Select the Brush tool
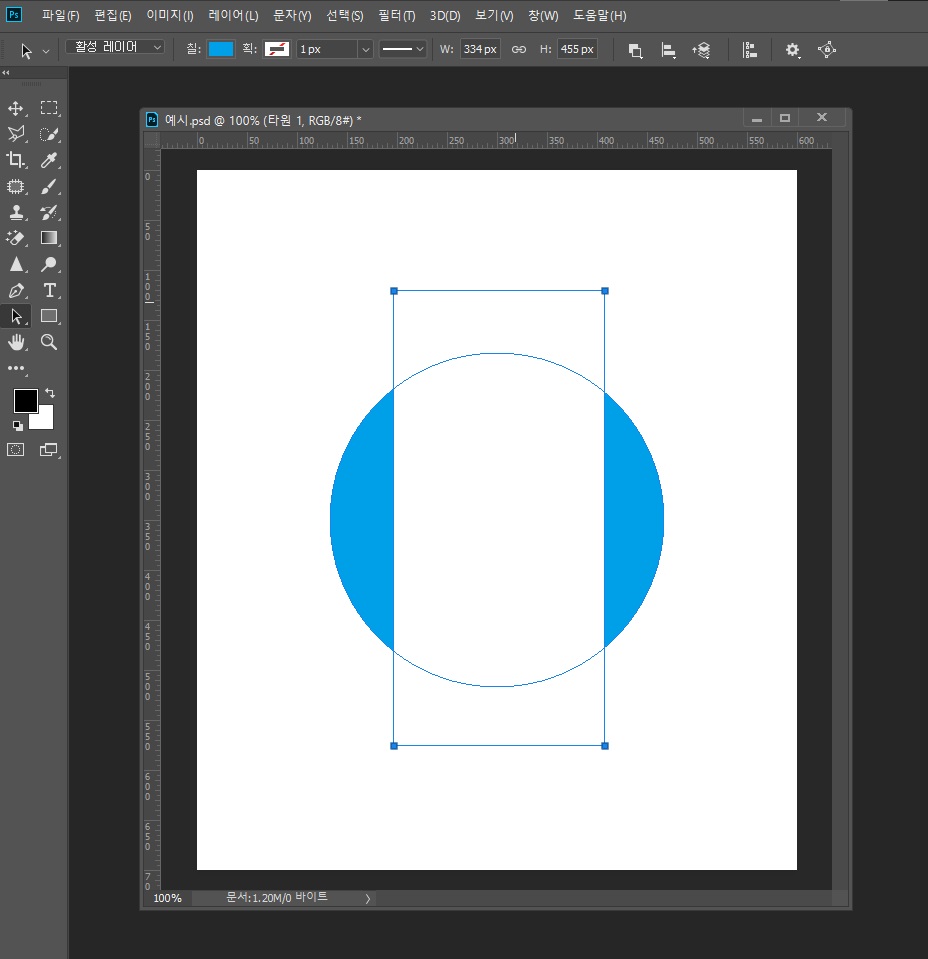928x959 pixels. click(49, 186)
